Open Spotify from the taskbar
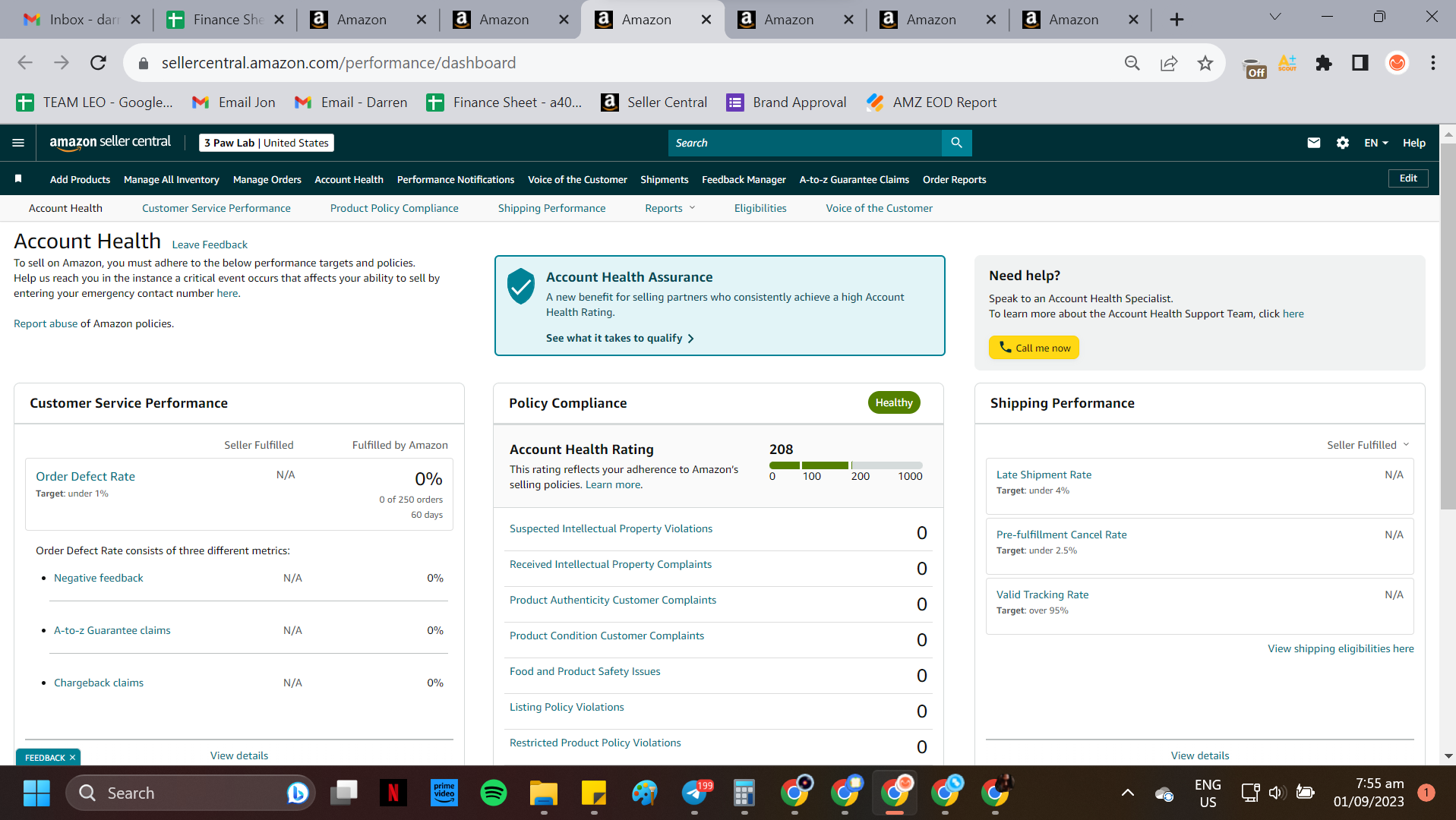The width and height of the screenshot is (1456, 820). tap(494, 793)
